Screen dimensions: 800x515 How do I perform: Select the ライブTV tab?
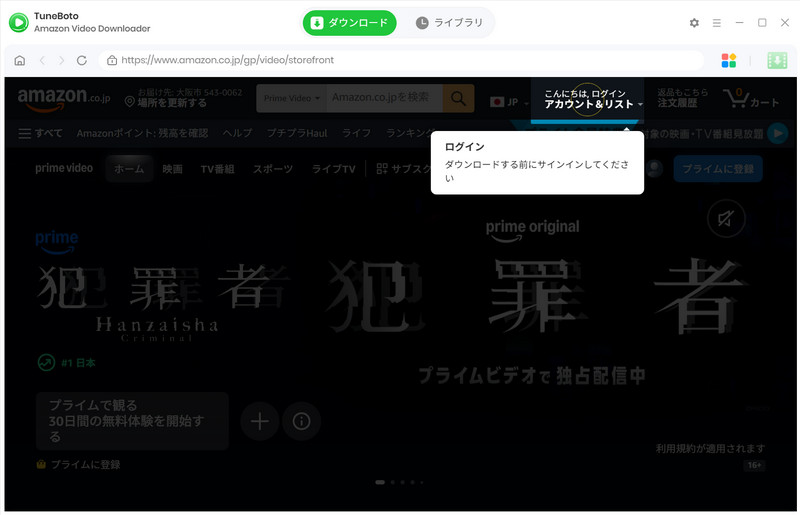tap(334, 169)
